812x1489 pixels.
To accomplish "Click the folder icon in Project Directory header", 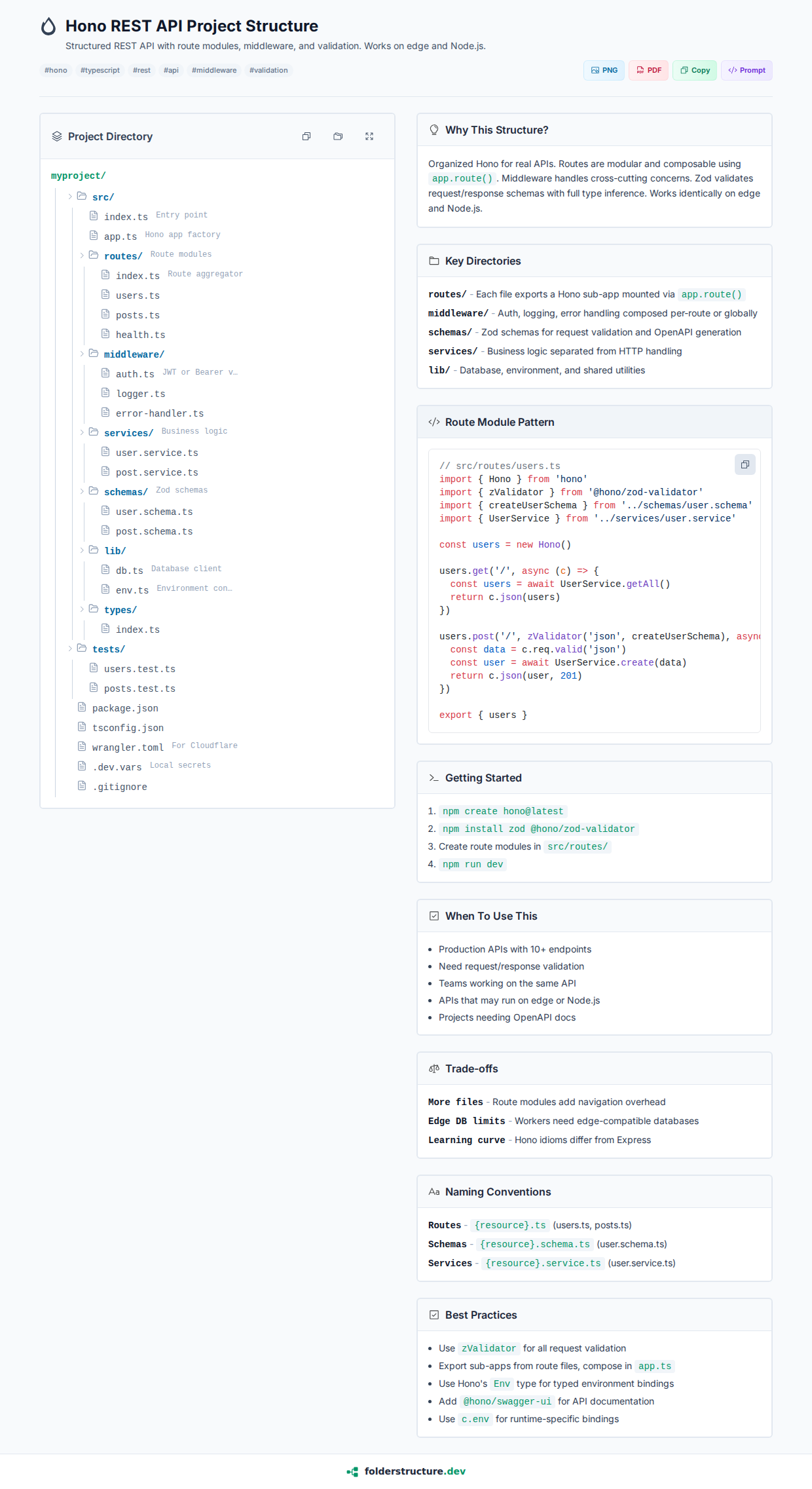I will coord(338,136).
